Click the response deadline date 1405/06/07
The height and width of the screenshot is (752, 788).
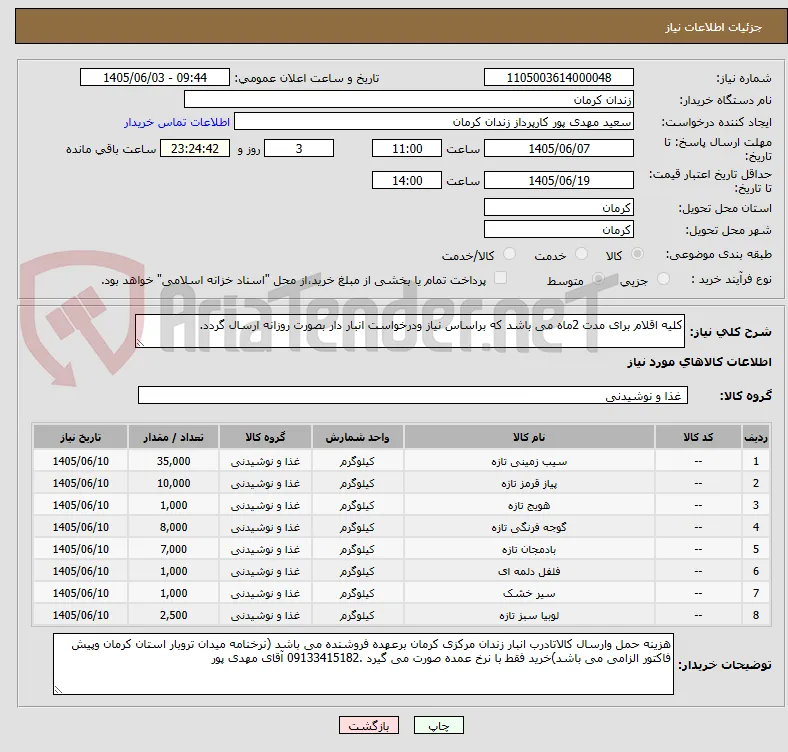[x=558, y=149]
